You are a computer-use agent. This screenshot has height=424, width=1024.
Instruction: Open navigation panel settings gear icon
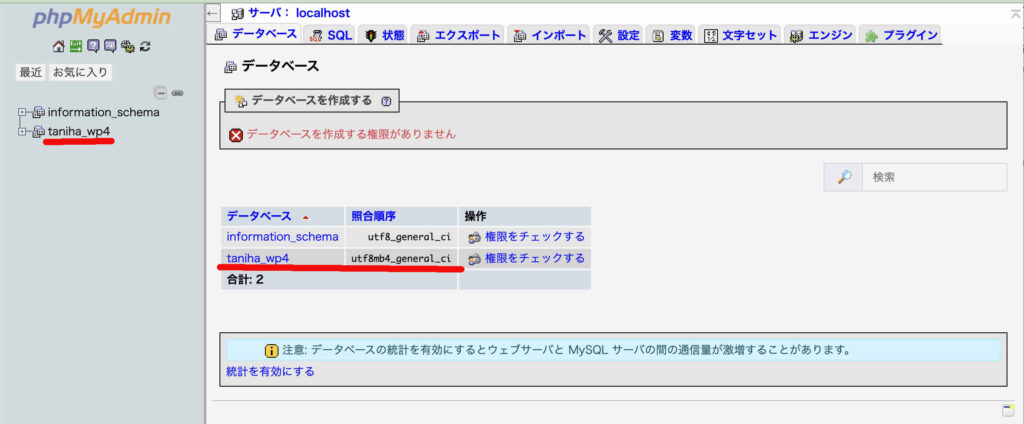(x=128, y=46)
